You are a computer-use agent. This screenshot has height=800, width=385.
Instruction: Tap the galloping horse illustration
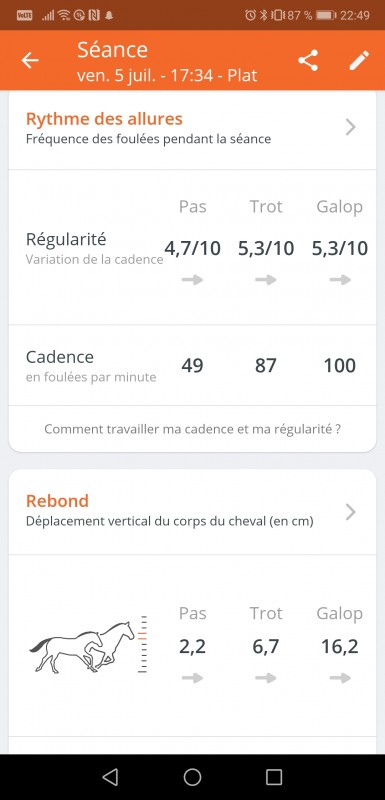pos(82,646)
